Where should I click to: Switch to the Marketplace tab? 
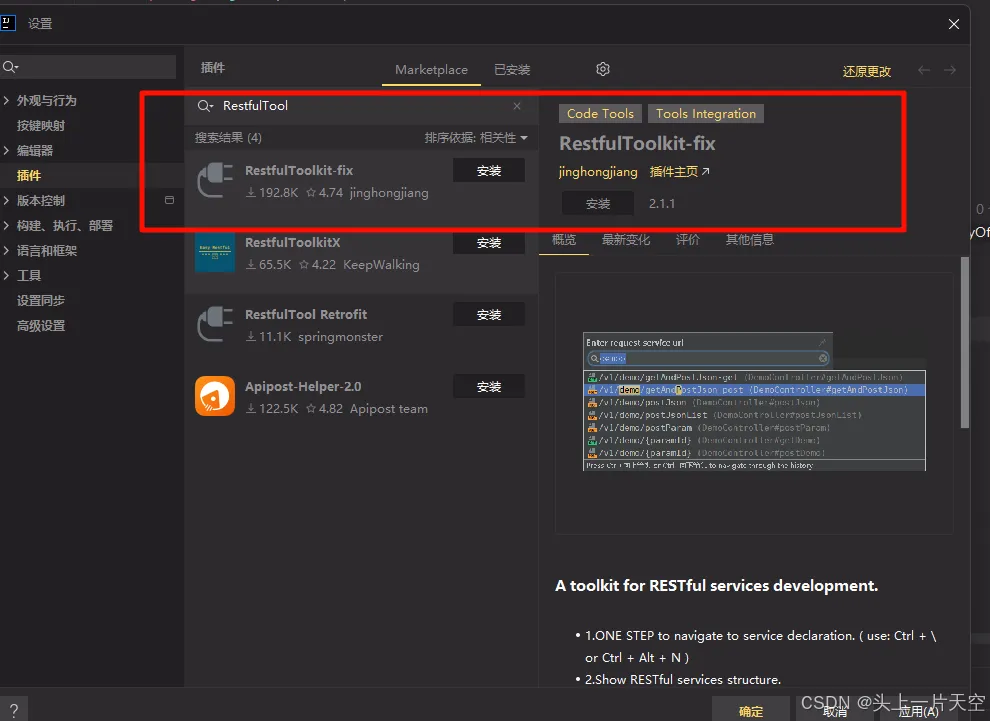(x=431, y=69)
